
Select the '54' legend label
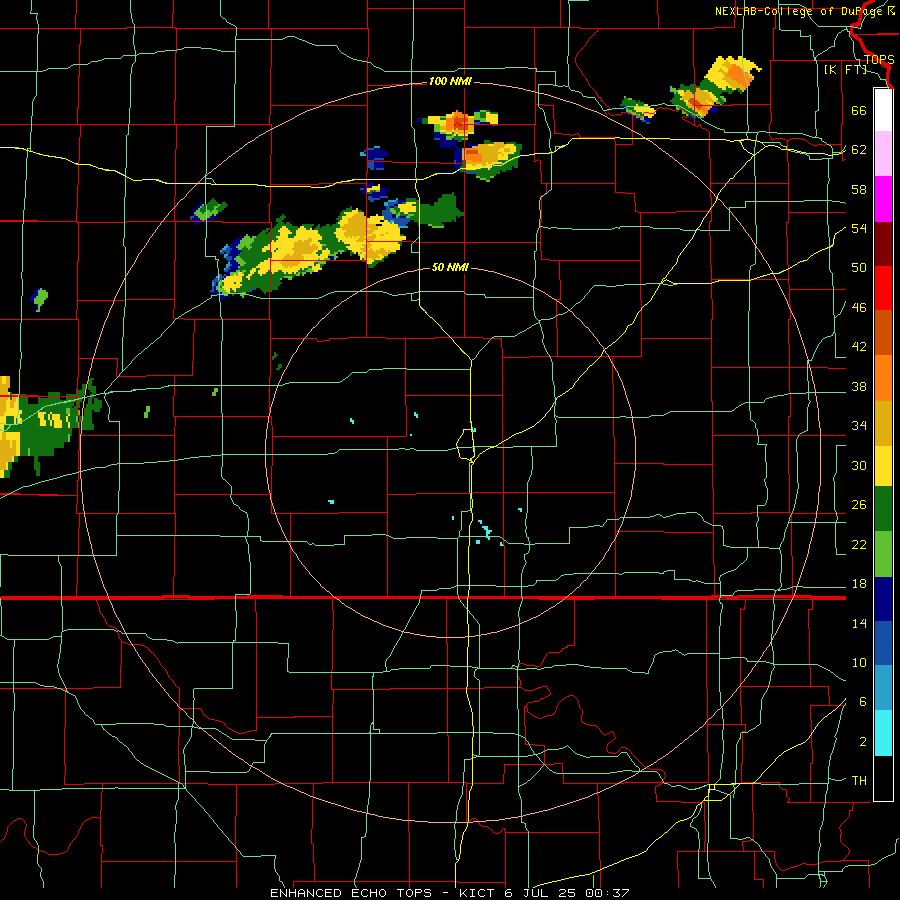(x=859, y=228)
